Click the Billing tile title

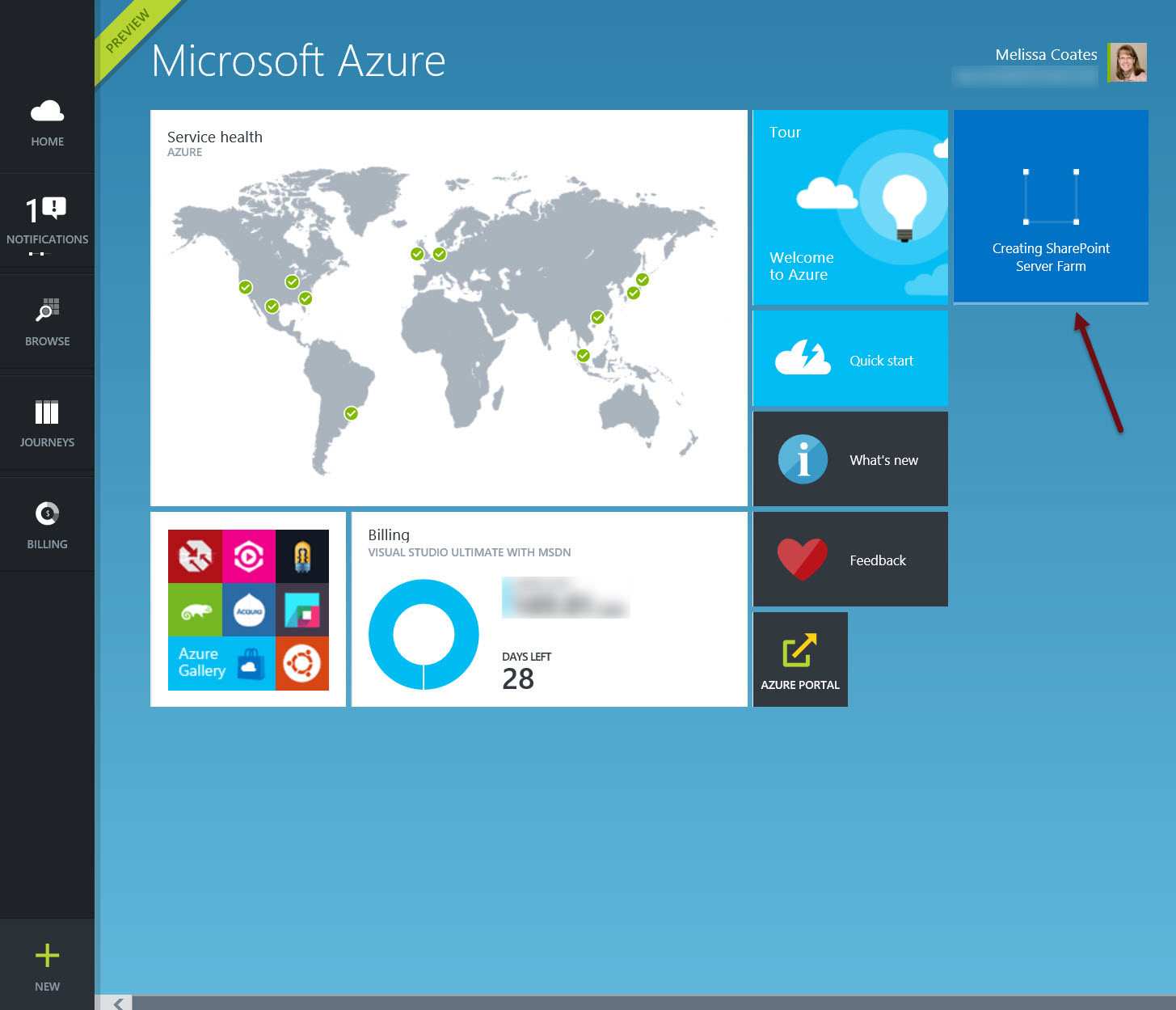[389, 535]
